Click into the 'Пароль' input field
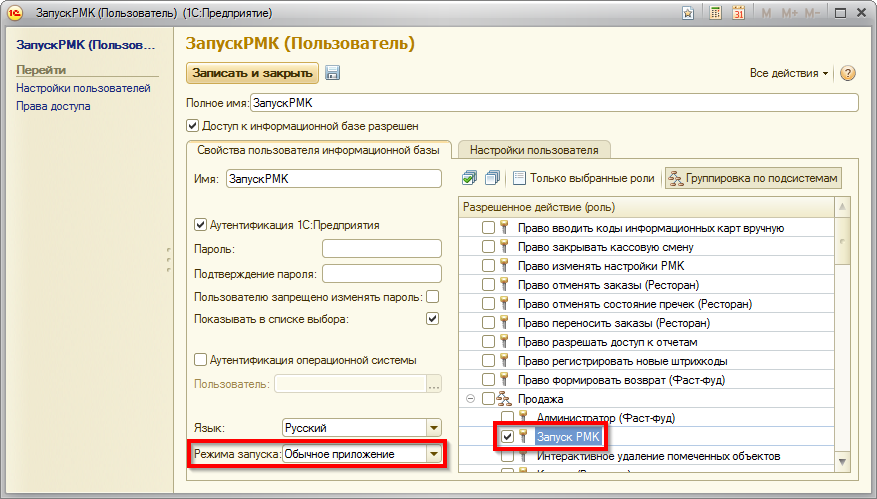The width and height of the screenshot is (877, 499). pyautogui.click(x=381, y=248)
